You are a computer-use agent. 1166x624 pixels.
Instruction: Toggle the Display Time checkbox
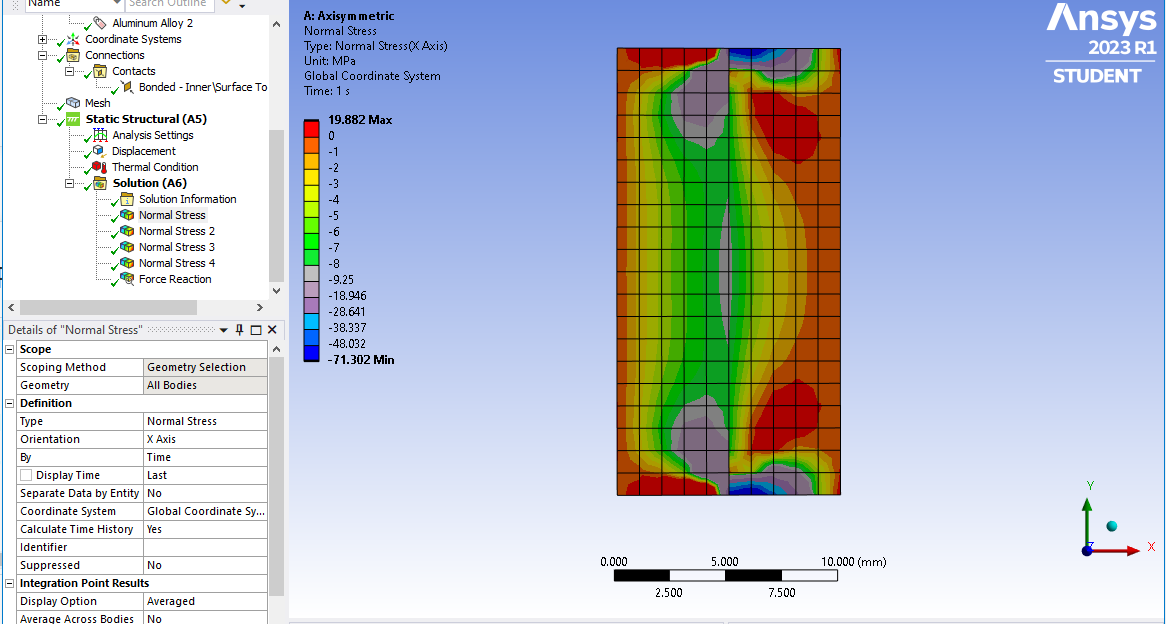click(26, 475)
